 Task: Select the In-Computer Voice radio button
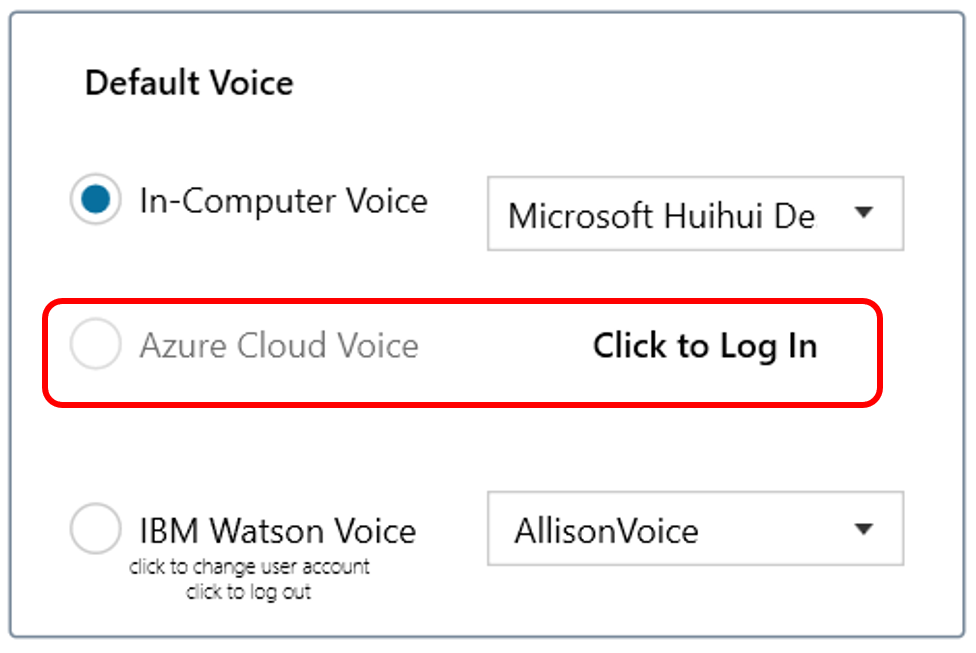coord(96,200)
